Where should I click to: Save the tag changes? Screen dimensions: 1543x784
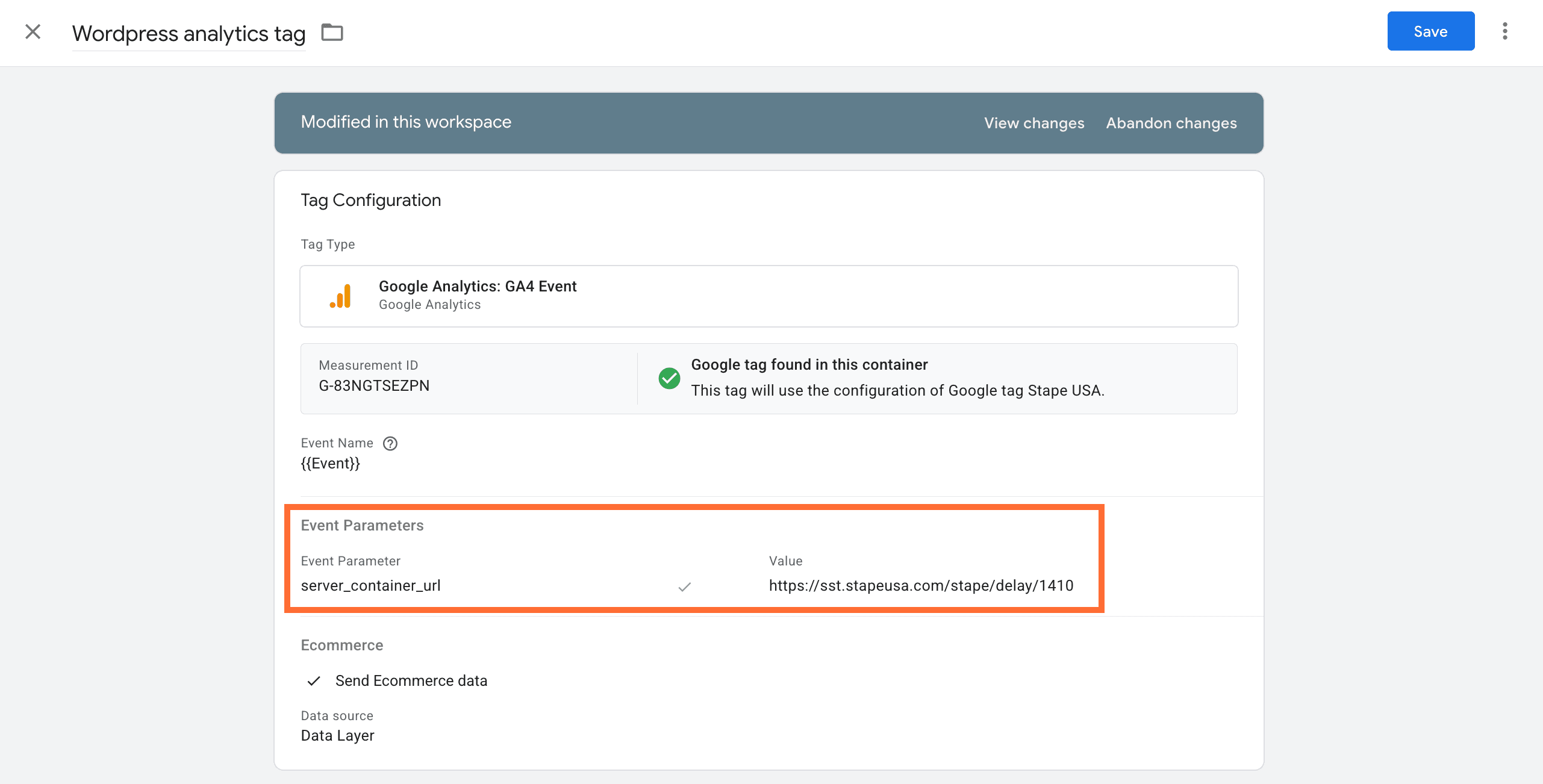pos(1430,31)
